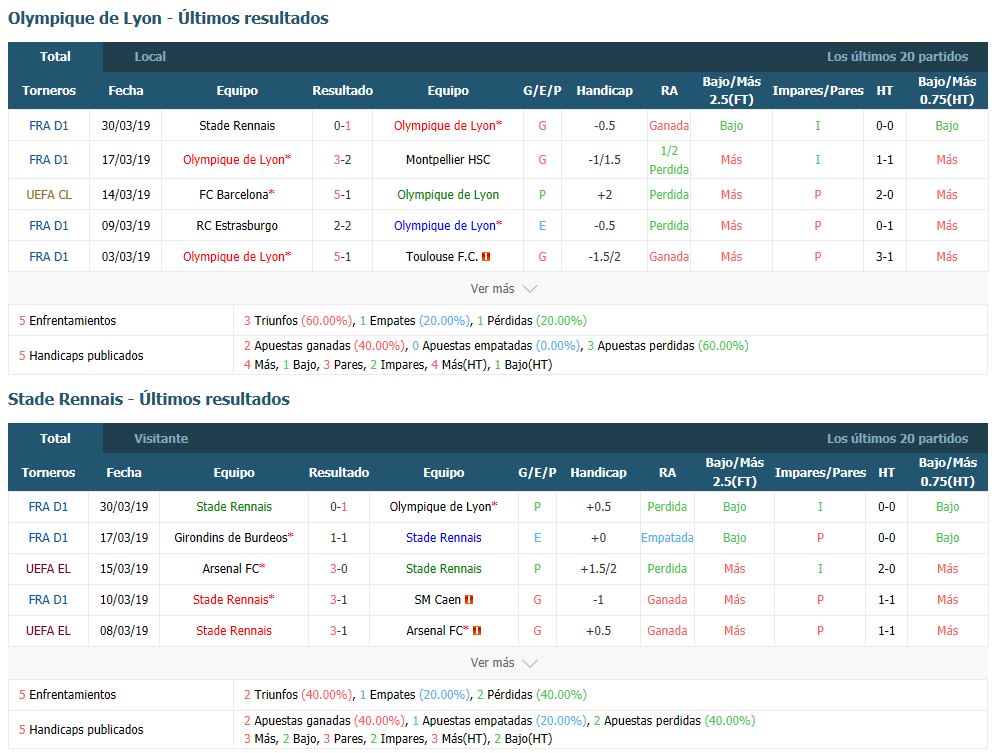Switch to the Visitante tab
Viewport: 996px width, 753px height.
pos(161,438)
